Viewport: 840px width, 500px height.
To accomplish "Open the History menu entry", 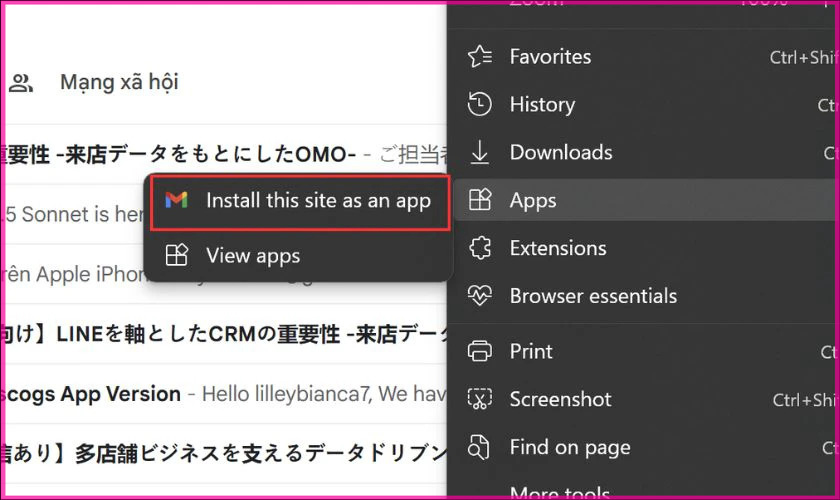I will (646, 104).
